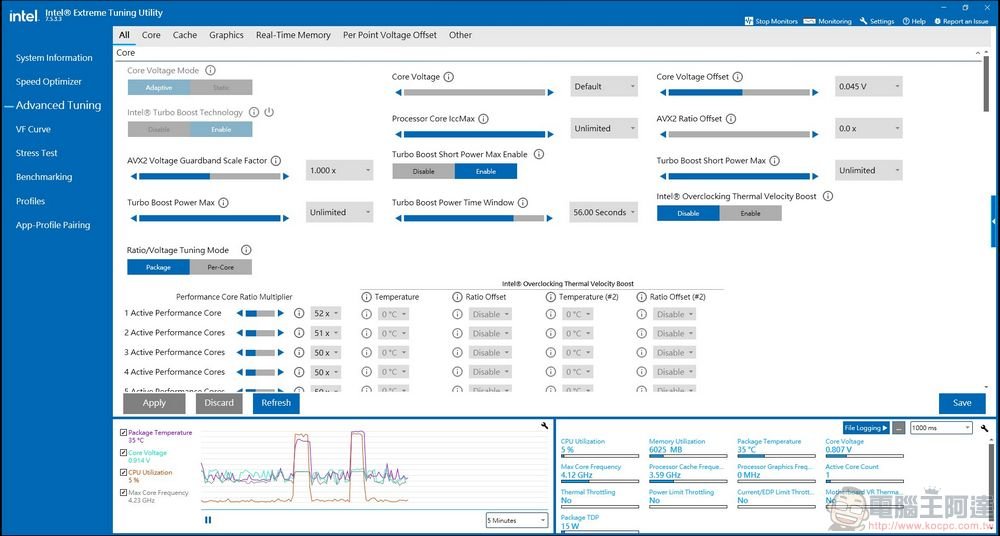Viewport: 1000px width, 536px height.
Task: Pause the monitoring graph
Action: point(208,520)
